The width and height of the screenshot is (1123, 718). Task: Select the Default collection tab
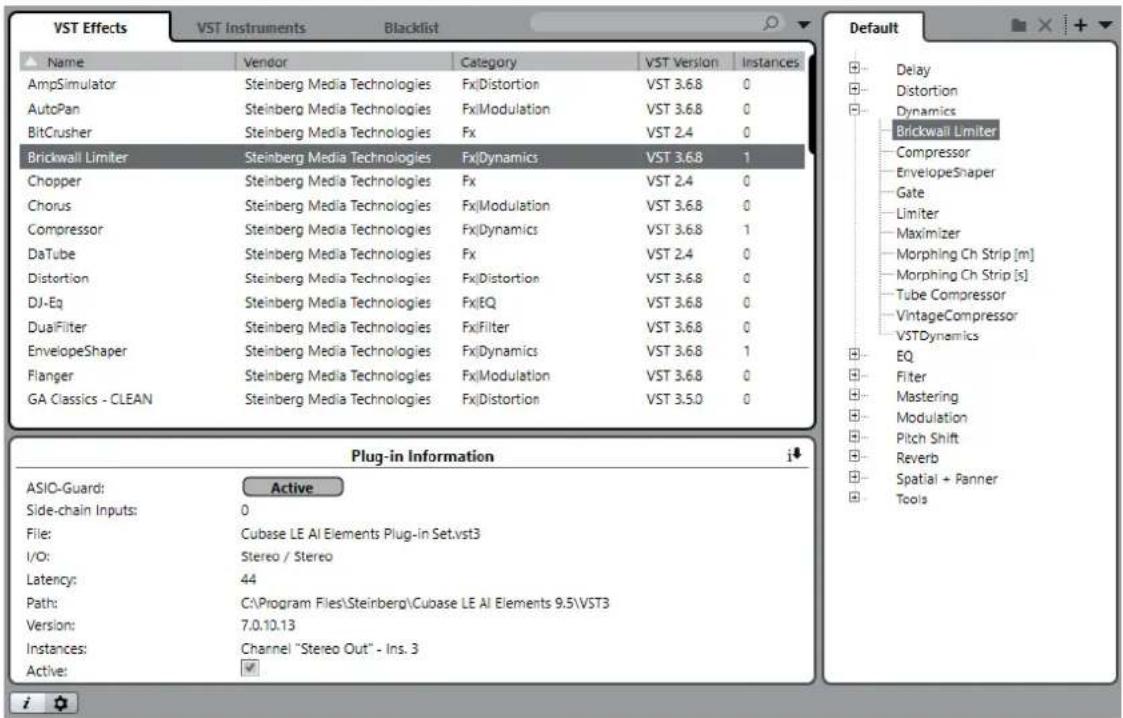click(874, 28)
